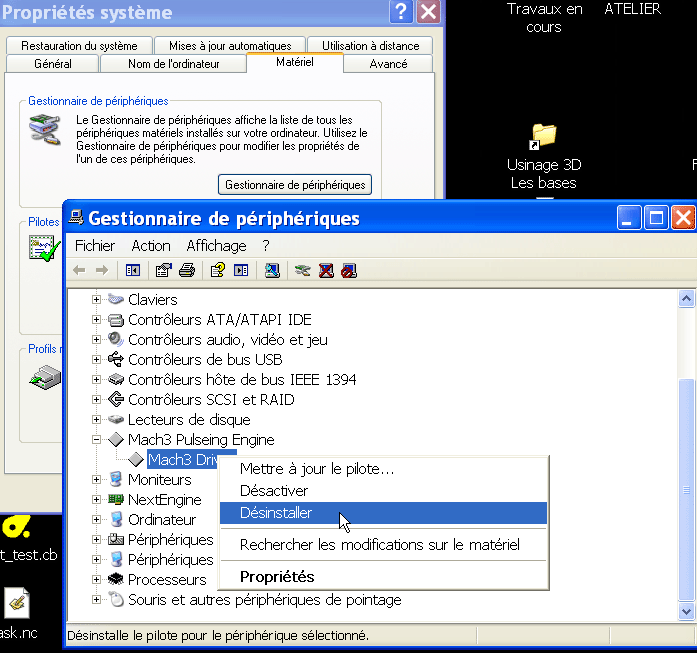
Task: Click the update driver toolbar icon
Action: [x=302, y=270]
